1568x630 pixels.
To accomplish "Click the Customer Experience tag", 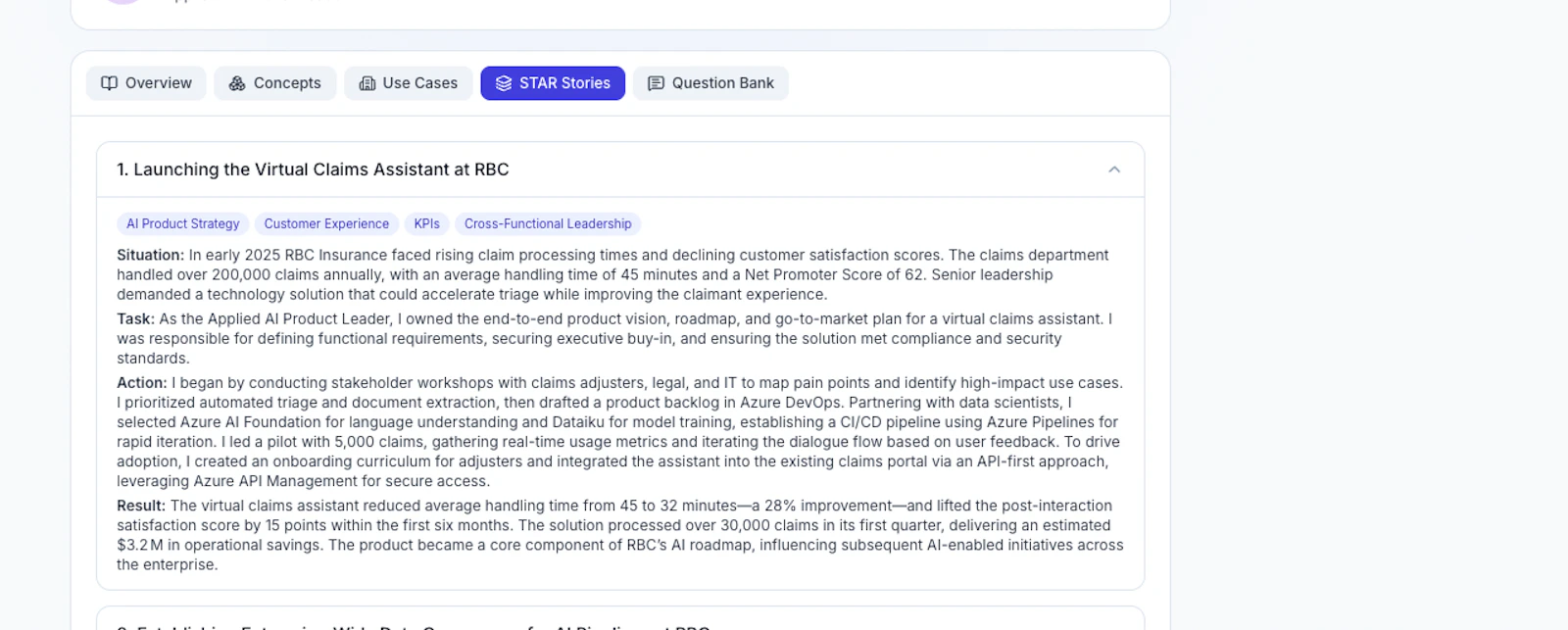I will pos(326,224).
